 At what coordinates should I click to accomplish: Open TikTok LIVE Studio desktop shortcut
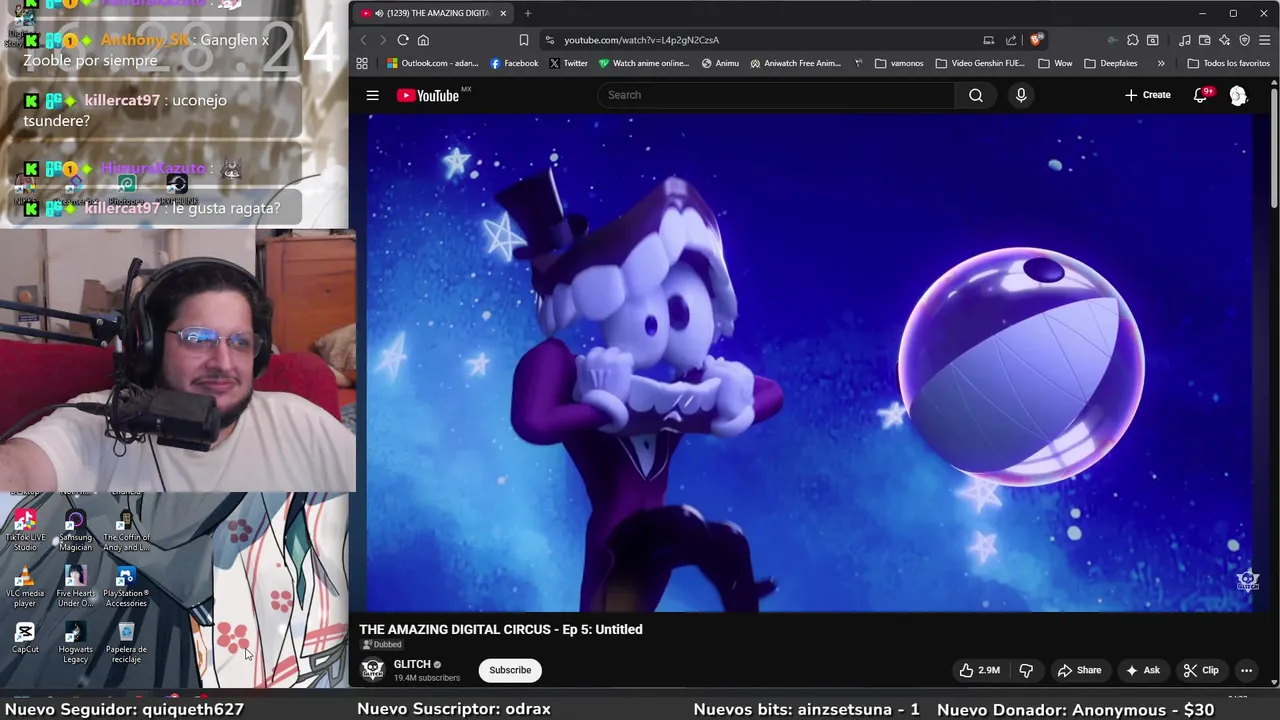tap(25, 530)
